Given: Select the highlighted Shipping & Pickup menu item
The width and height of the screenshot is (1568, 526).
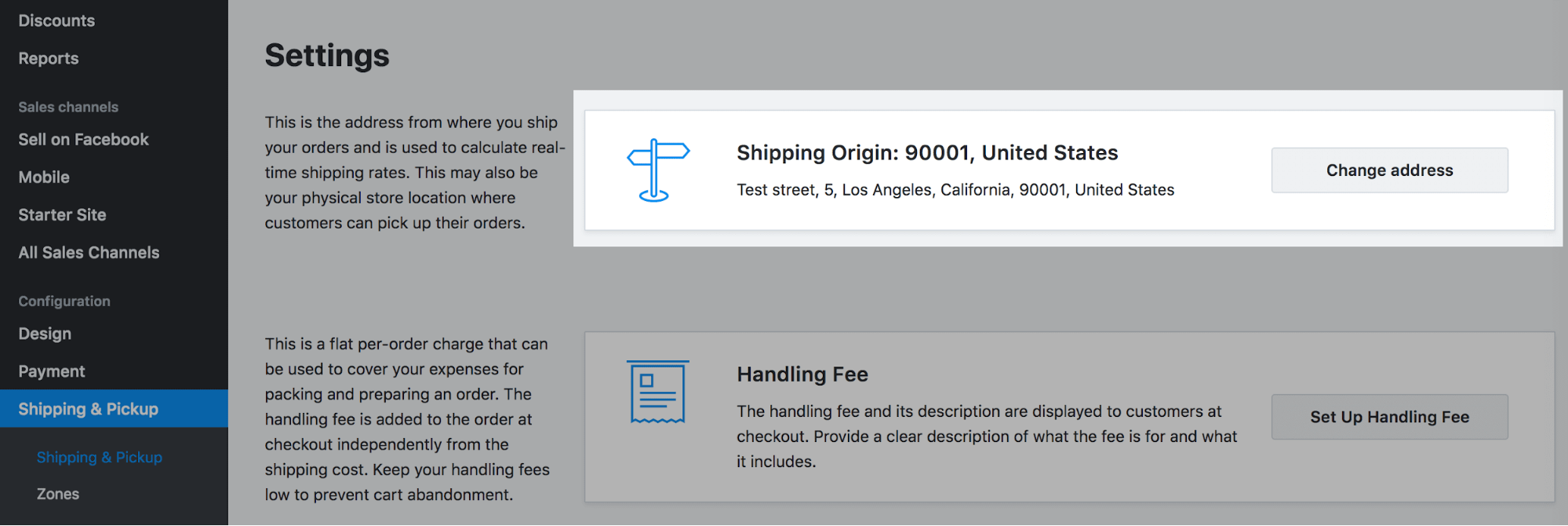Looking at the screenshot, I should click(x=88, y=409).
